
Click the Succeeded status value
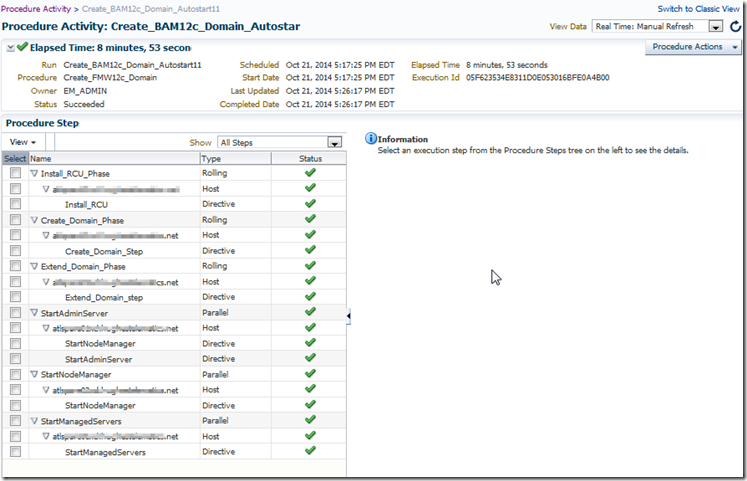click(84, 104)
